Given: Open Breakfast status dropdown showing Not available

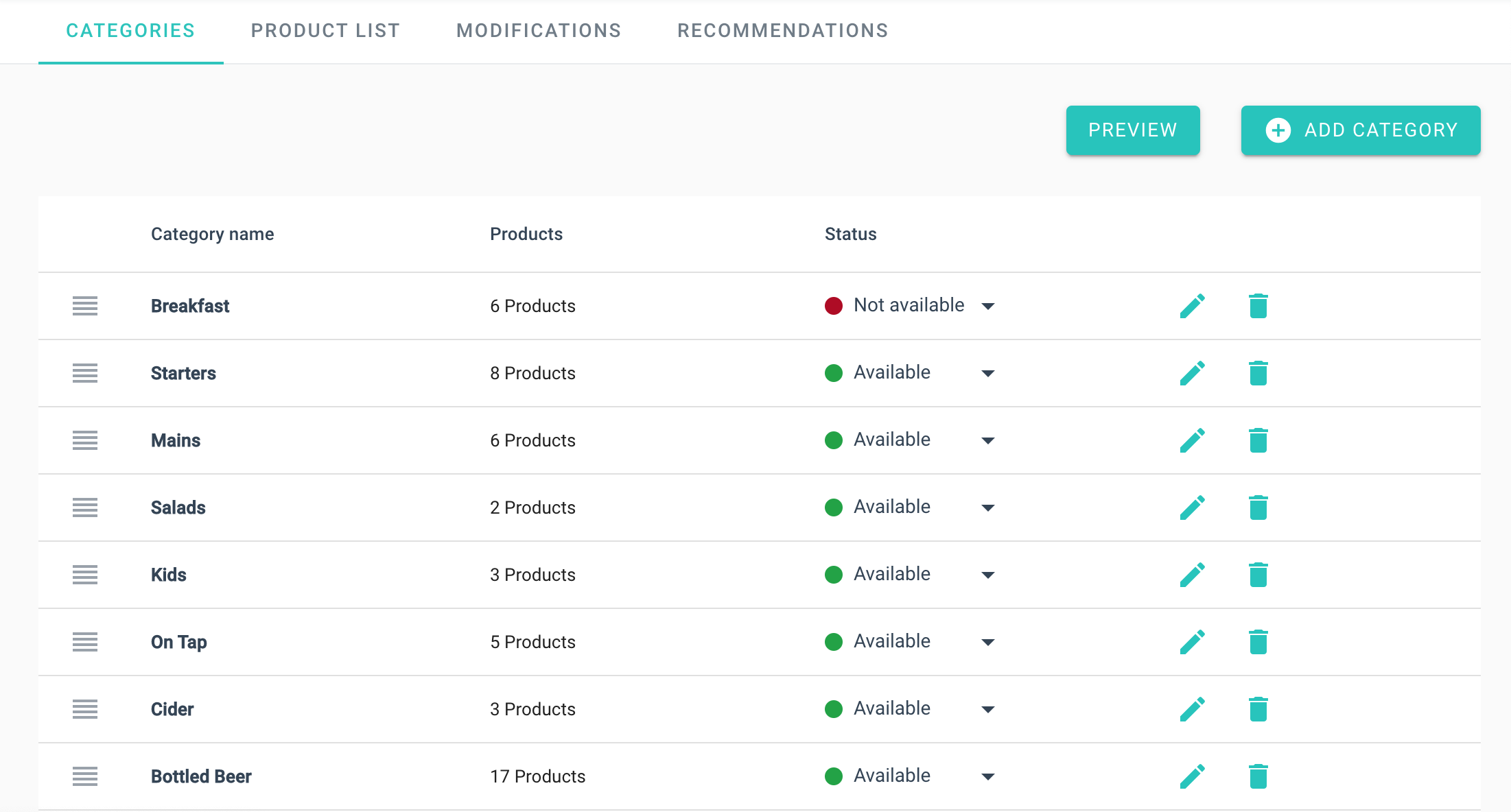Looking at the screenshot, I should coord(987,306).
